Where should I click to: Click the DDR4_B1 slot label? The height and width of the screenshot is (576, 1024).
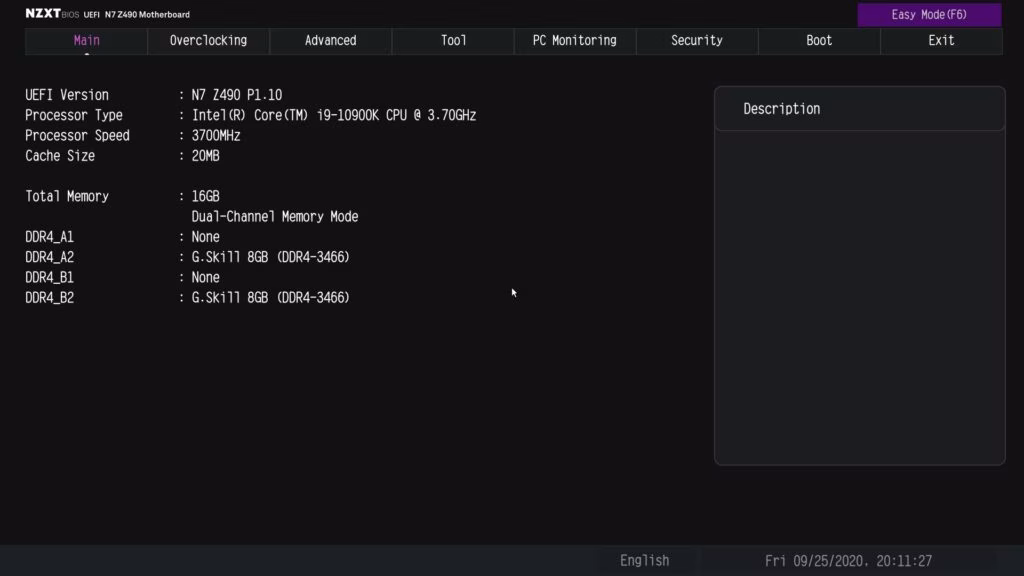50,277
